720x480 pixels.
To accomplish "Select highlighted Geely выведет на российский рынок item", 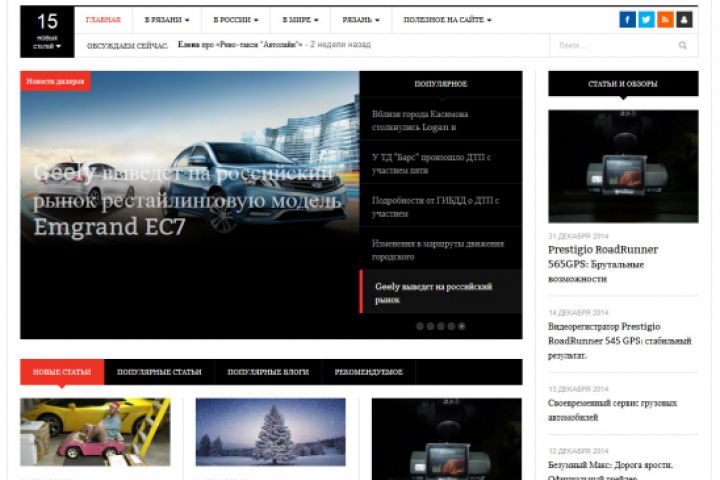I will [x=441, y=293].
